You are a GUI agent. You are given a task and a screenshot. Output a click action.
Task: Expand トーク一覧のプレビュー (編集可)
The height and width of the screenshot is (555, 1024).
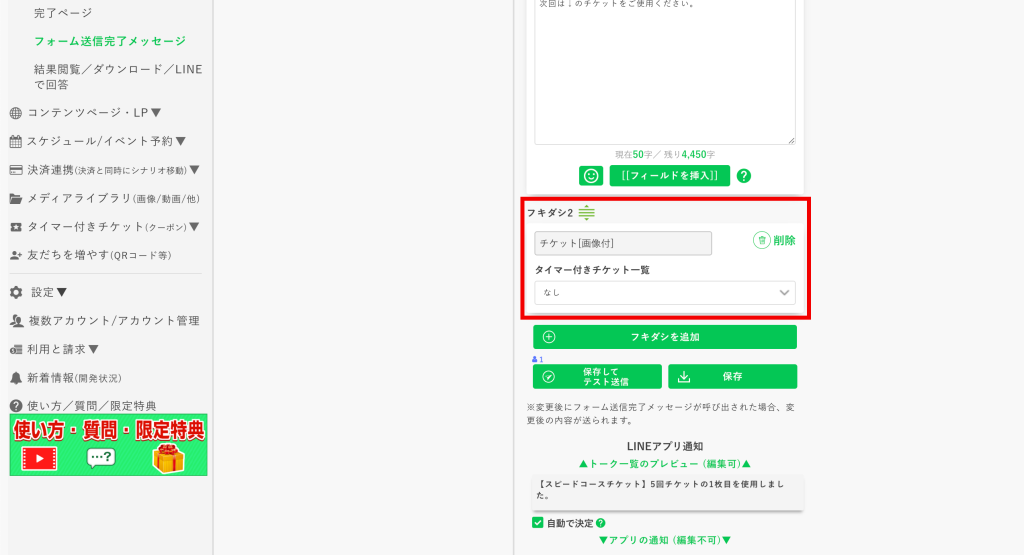point(665,464)
